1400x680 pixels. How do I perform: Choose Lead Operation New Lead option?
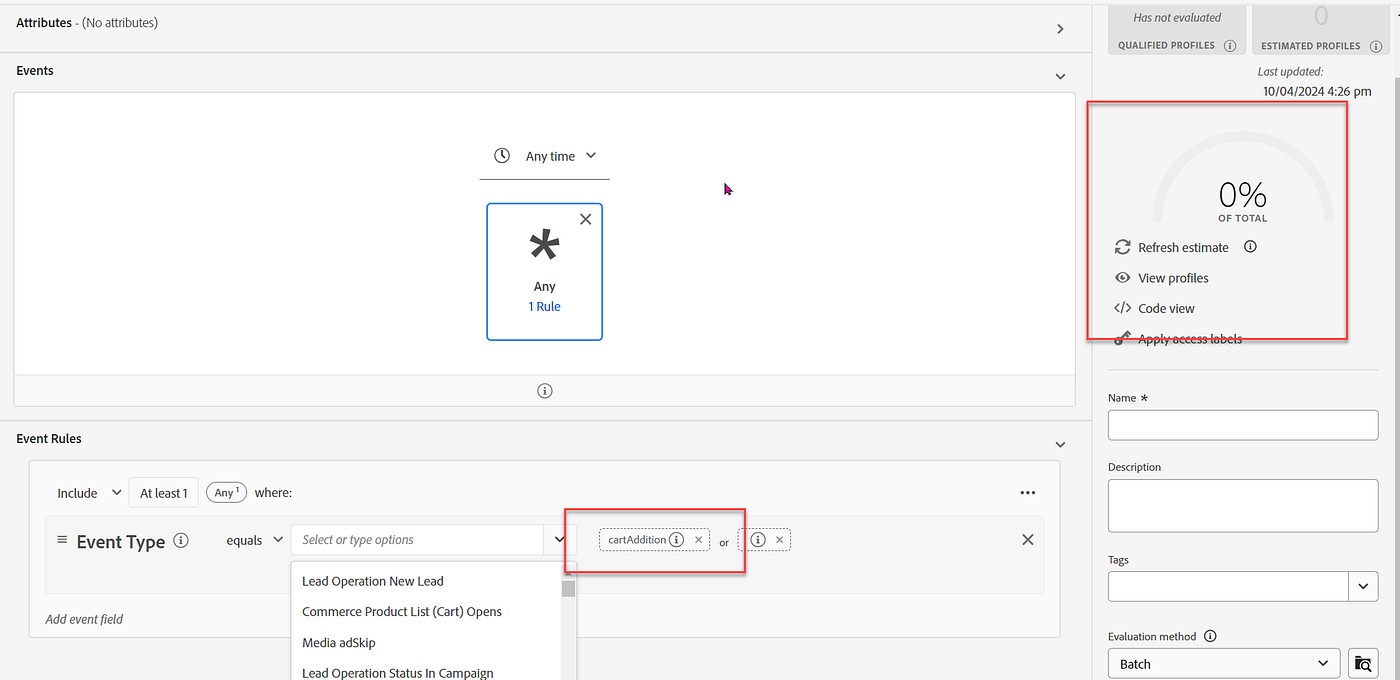(x=427, y=581)
